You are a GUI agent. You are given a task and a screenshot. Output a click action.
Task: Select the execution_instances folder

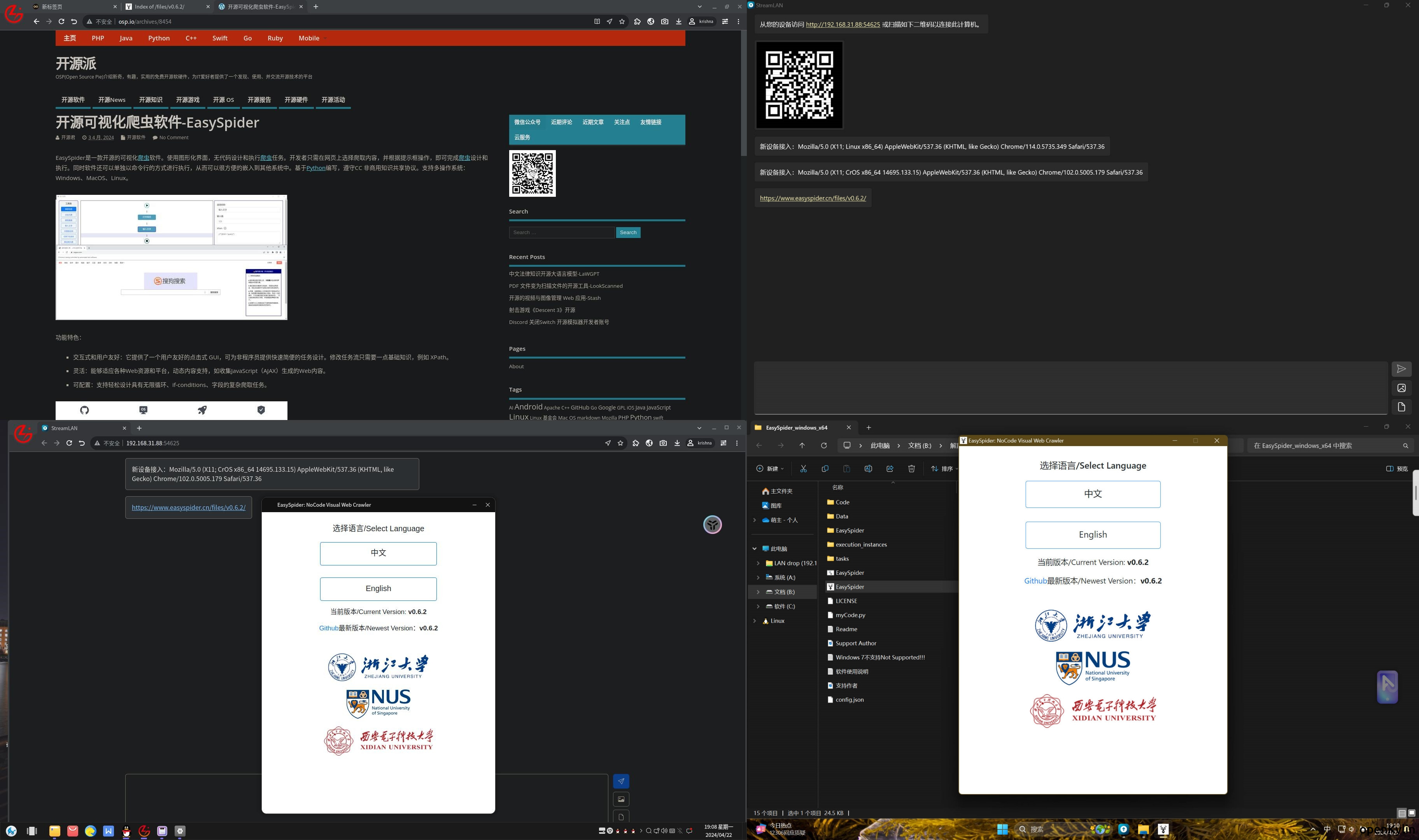coord(861,544)
